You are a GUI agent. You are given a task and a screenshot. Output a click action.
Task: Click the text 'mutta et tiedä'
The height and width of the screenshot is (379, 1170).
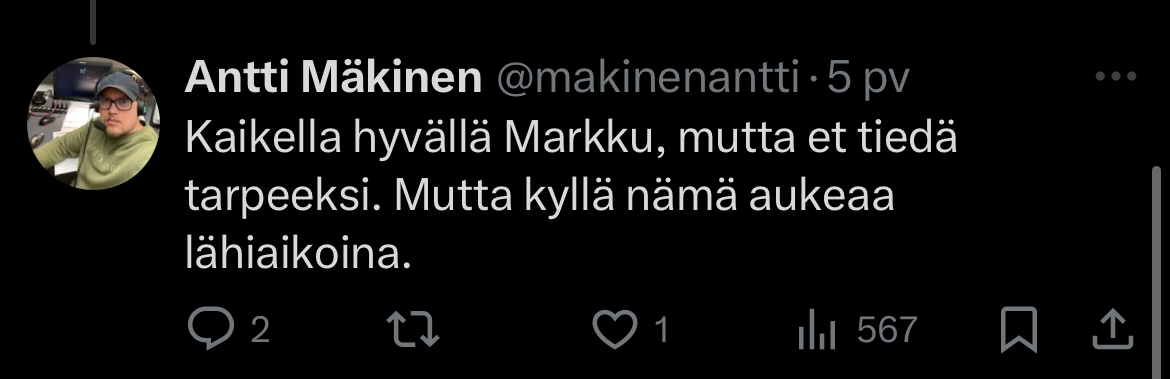click(x=817, y=140)
